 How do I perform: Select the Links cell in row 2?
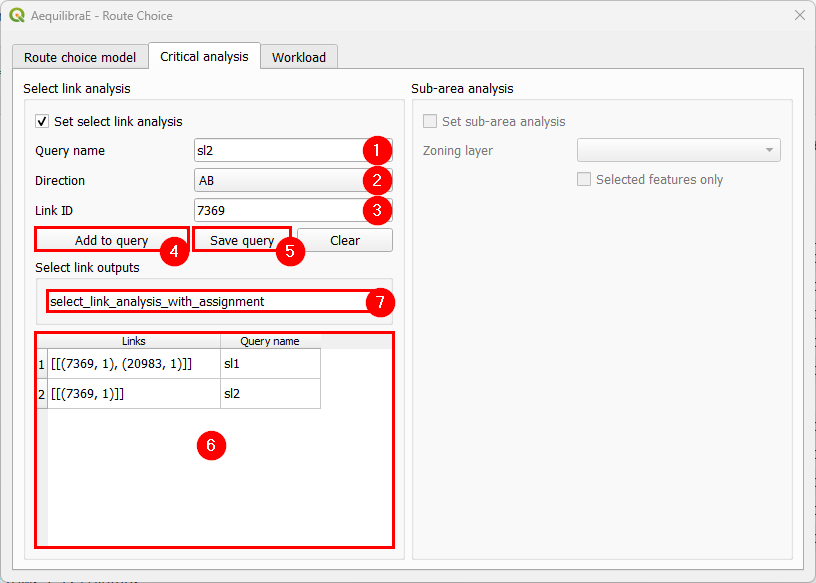(x=133, y=394)
